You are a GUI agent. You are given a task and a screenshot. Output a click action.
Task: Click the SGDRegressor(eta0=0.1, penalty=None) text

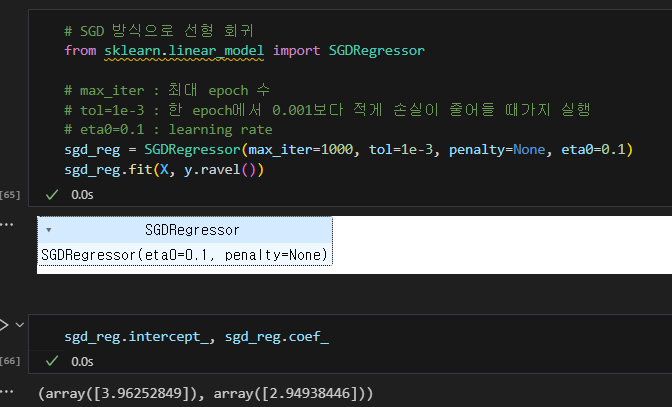(x=184, y=255)
